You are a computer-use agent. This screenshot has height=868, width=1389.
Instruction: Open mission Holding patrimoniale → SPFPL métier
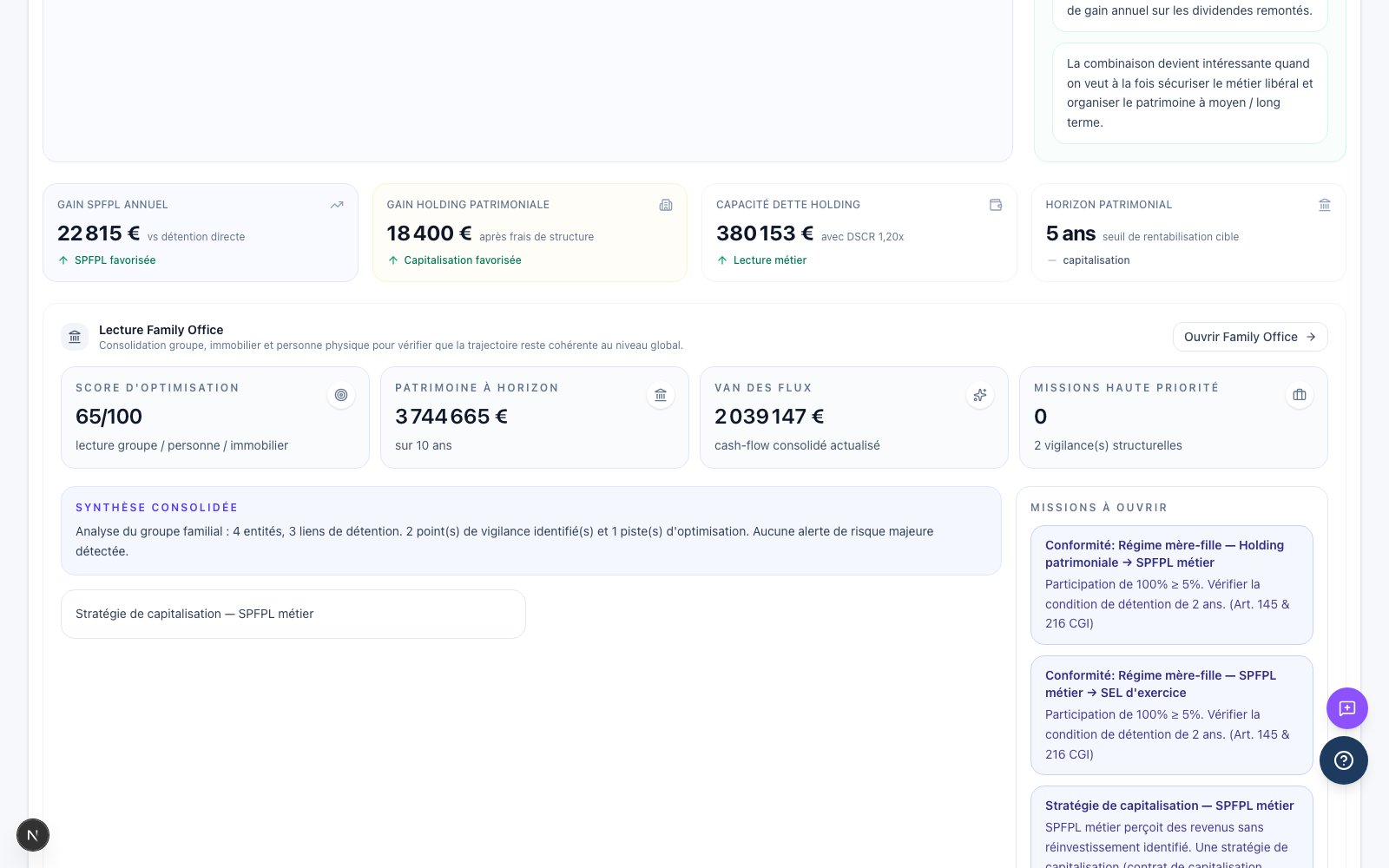[1172, 585]
